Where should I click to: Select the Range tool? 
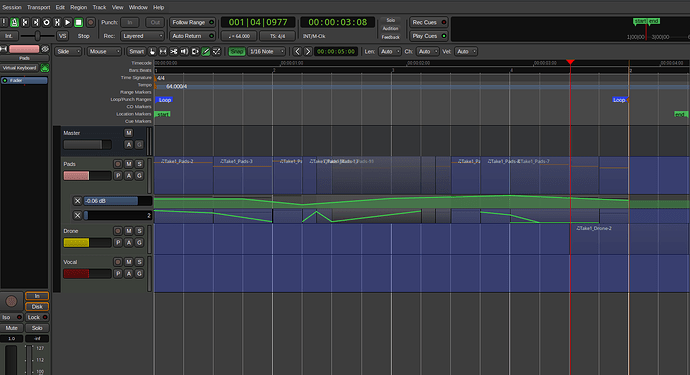pyautogui.click(x=163, y=51)
